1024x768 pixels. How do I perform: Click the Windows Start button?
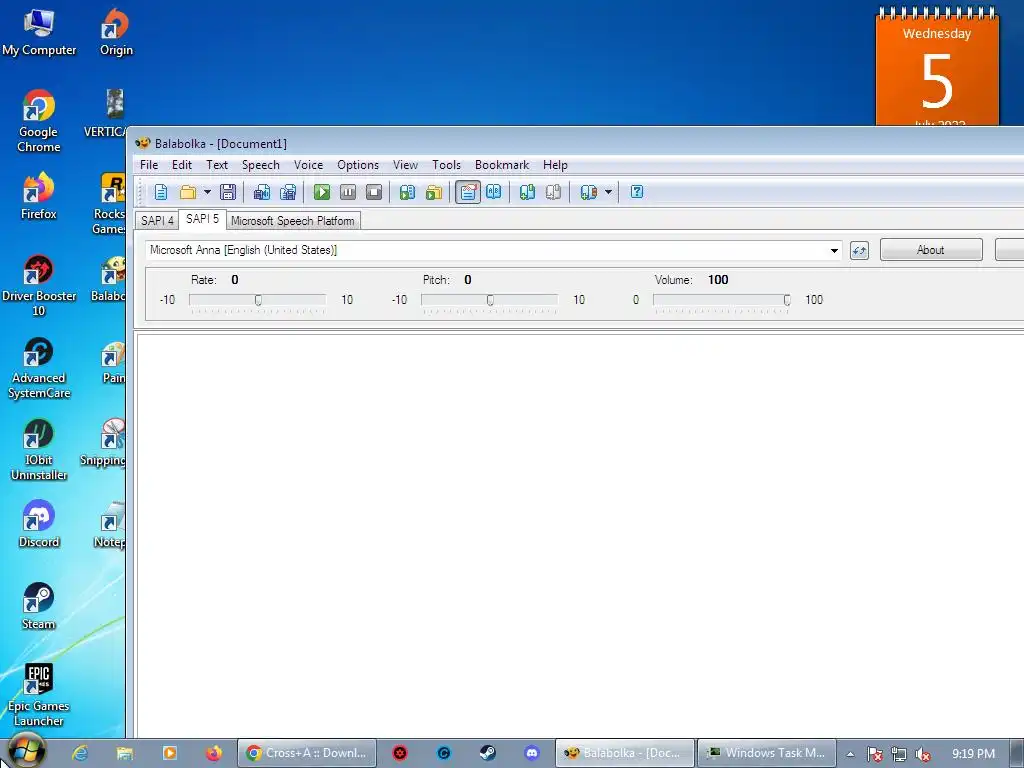tap(25, 751)
